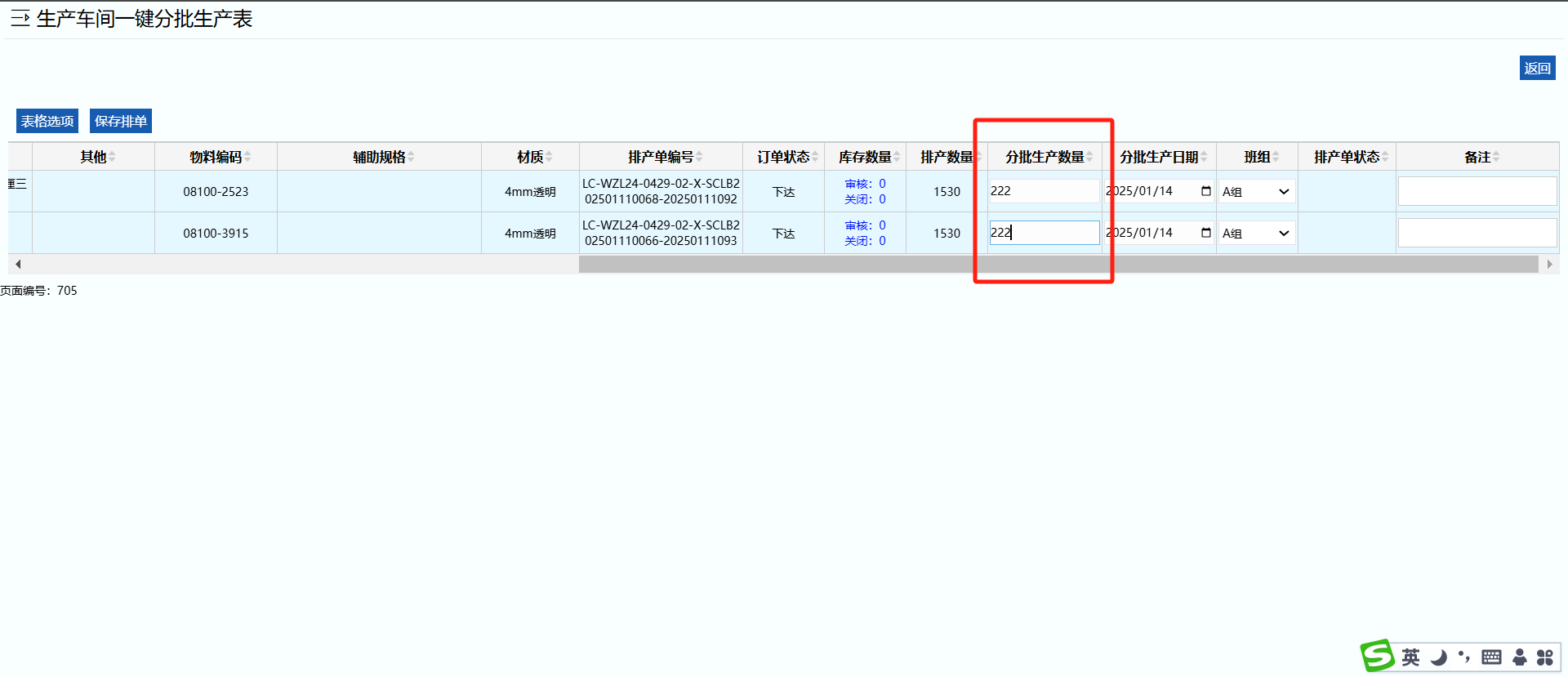Sort by 备注 column header

point(1477,157)
